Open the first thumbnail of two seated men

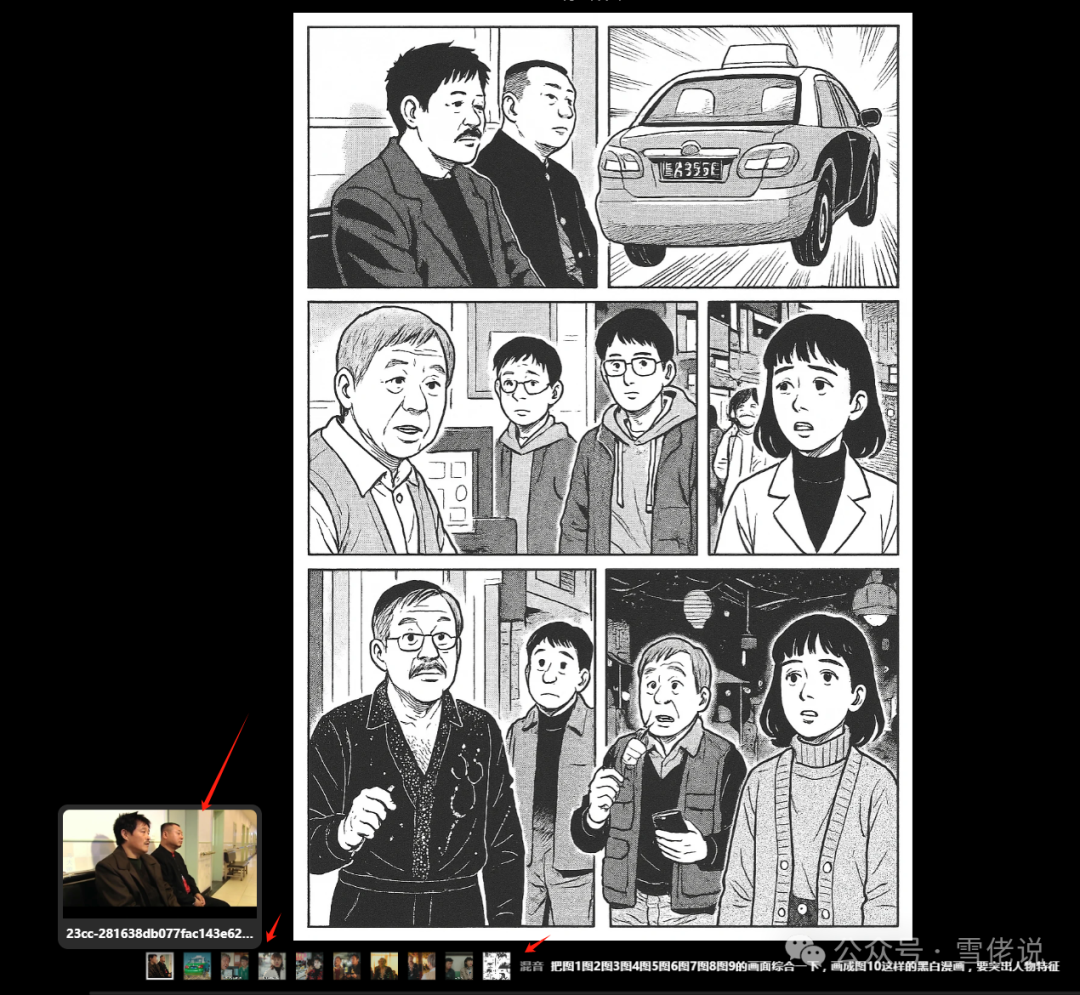[x=158, y=966]
